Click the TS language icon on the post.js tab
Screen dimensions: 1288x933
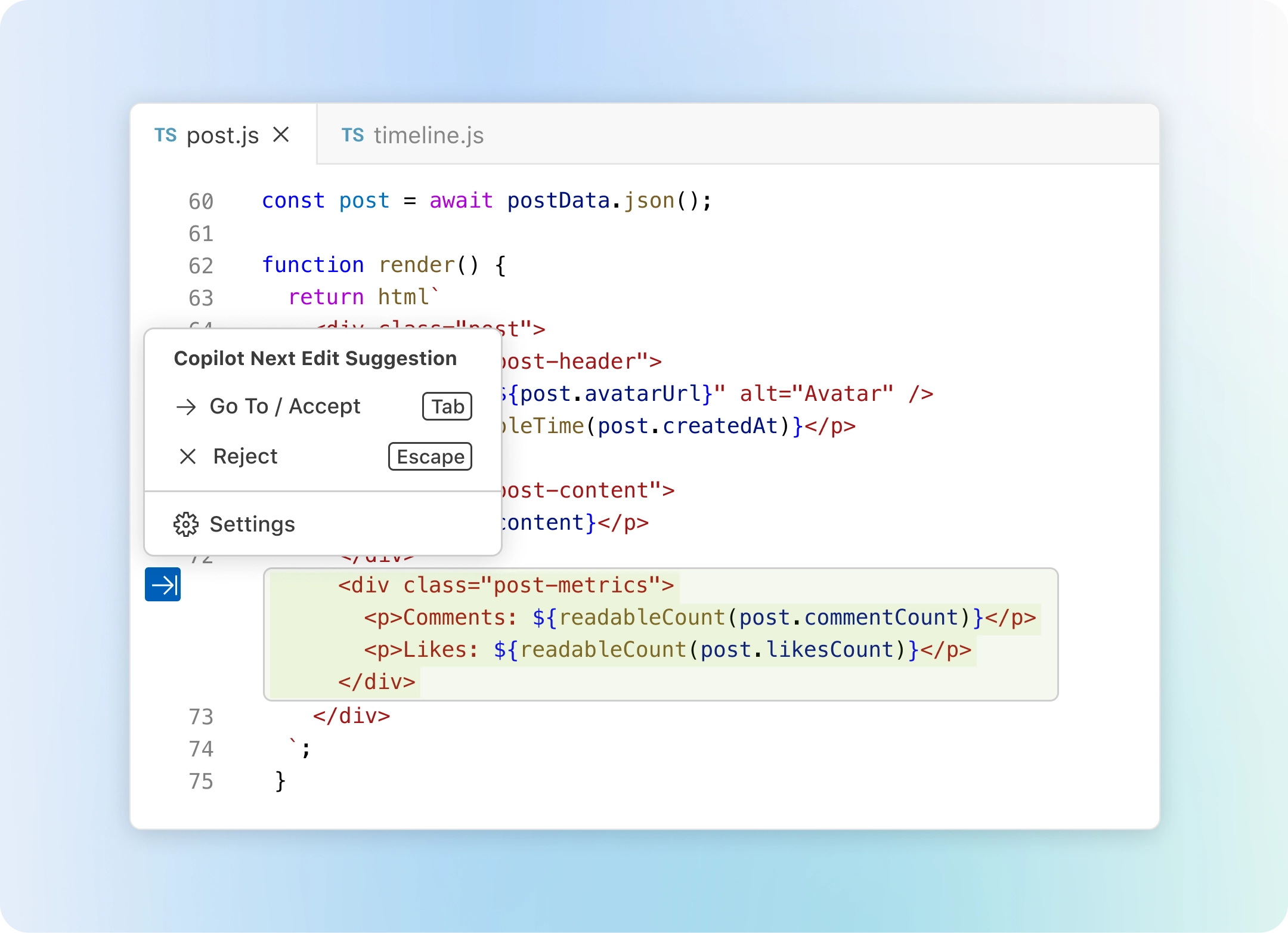[166, 135]
